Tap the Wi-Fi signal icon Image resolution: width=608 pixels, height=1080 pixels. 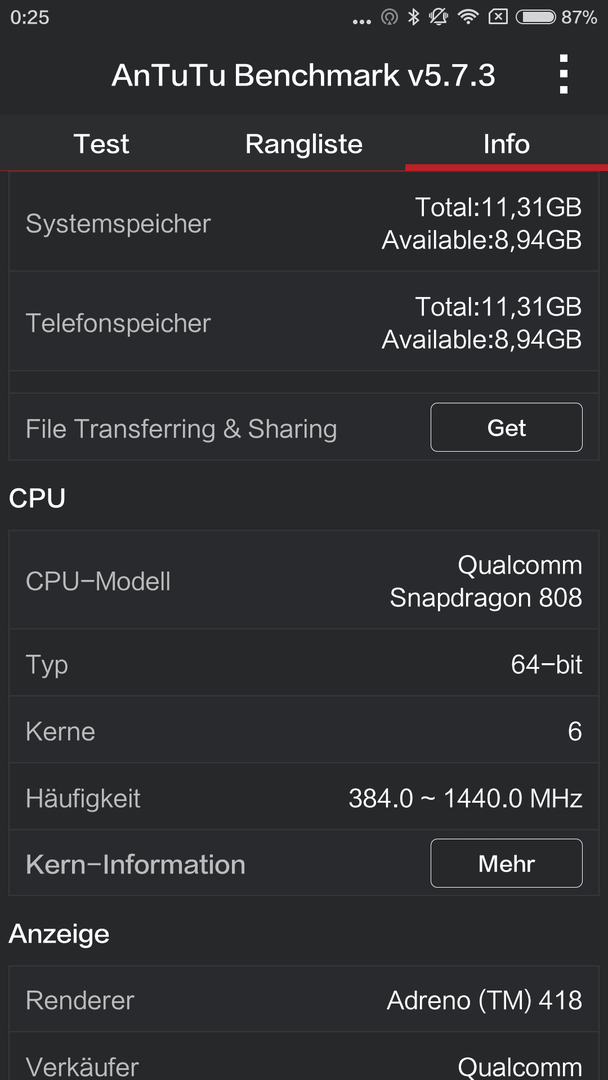[x=468, y=17]
